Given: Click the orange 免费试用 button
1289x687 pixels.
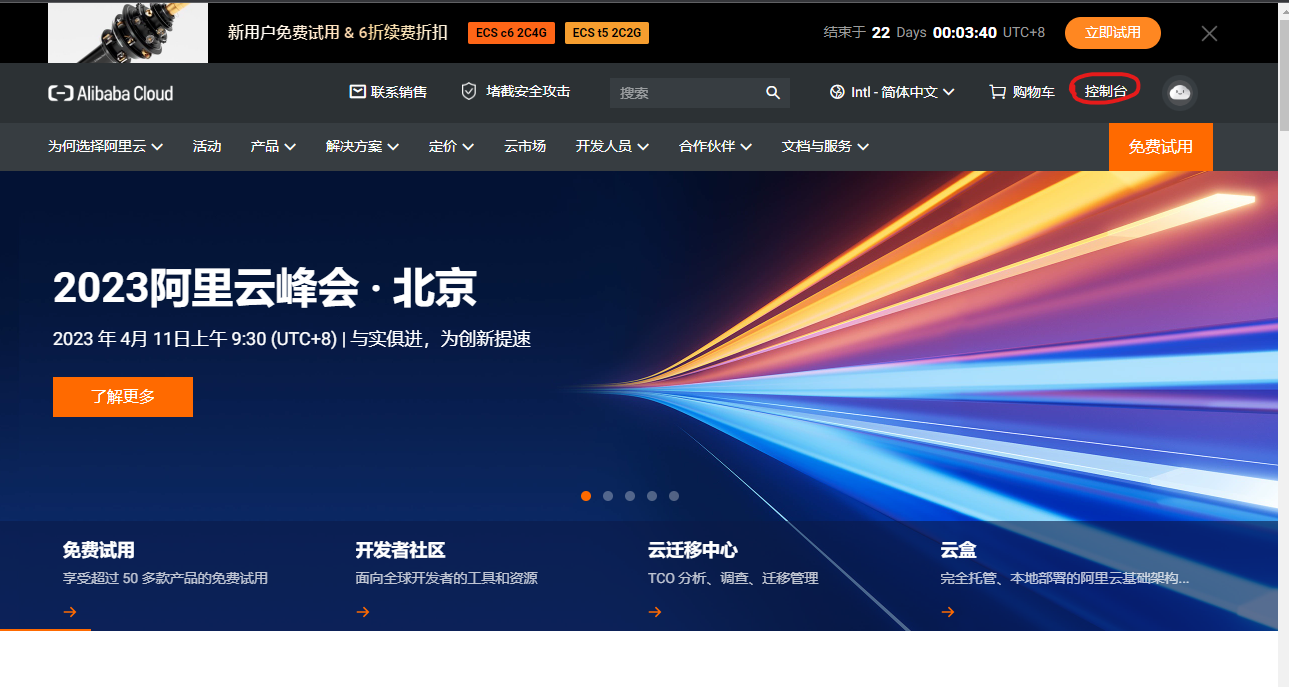Looking at the screenshot, I should (1160, 147).
